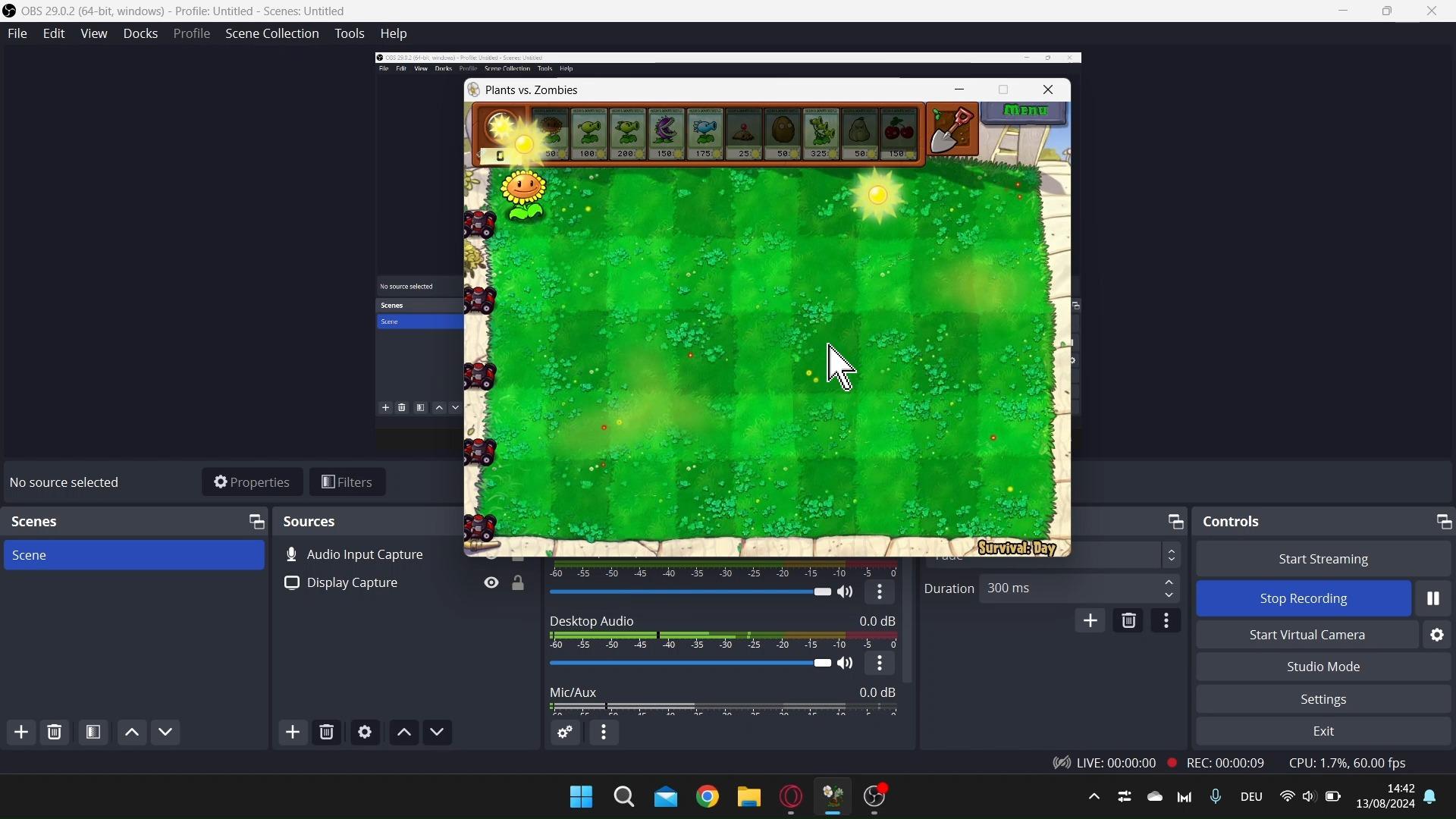Open File menu
Image resolution: width=1456 pixels, height=819 pixels.
pyautogui.click(x=17, y=33)
